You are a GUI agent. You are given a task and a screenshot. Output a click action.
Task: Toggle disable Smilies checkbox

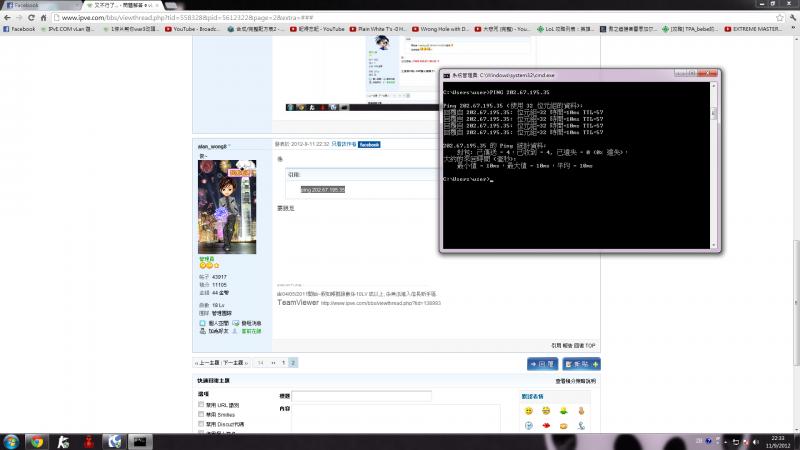pos(201,414)
